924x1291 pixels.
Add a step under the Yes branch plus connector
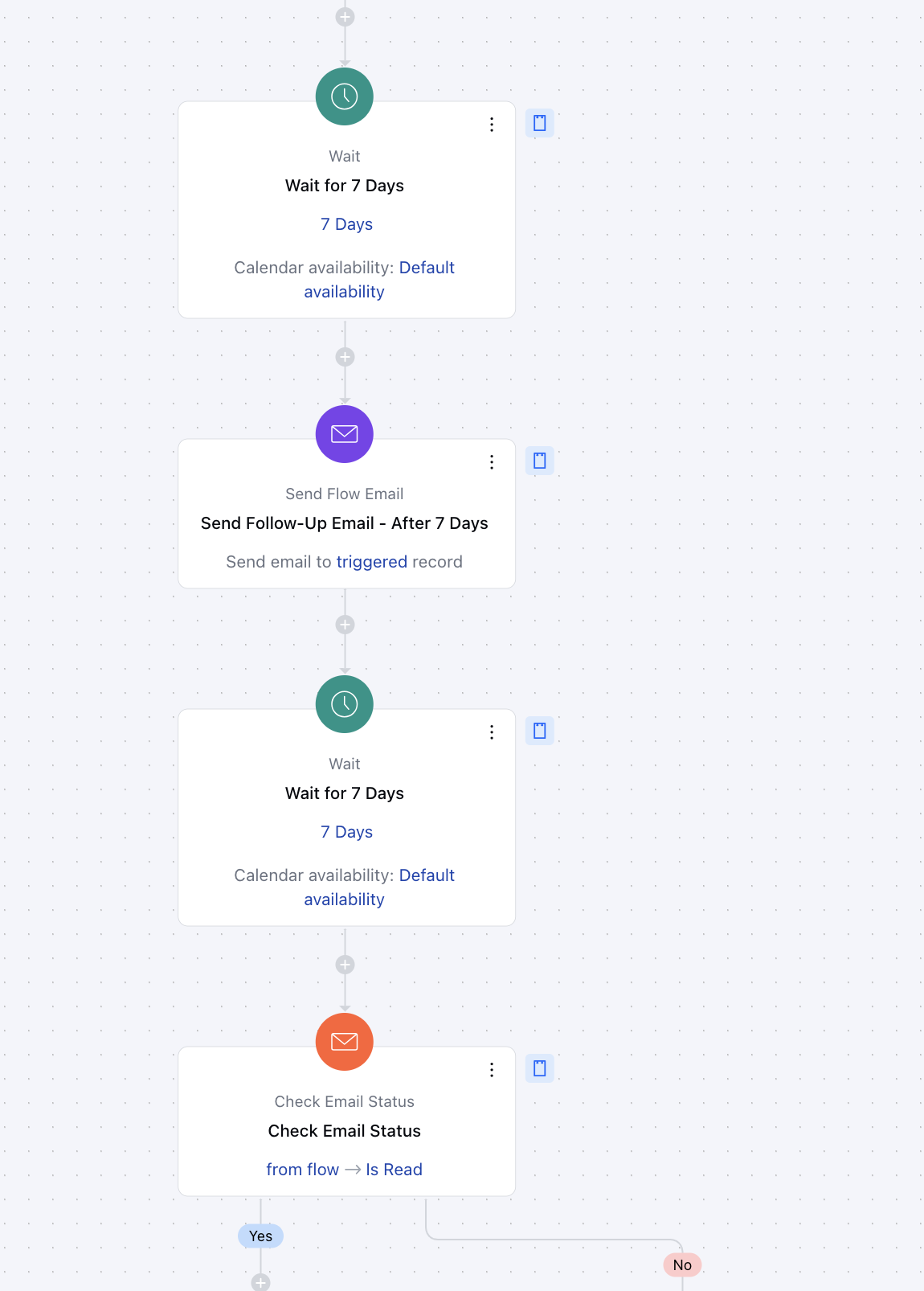point(261,1282)
